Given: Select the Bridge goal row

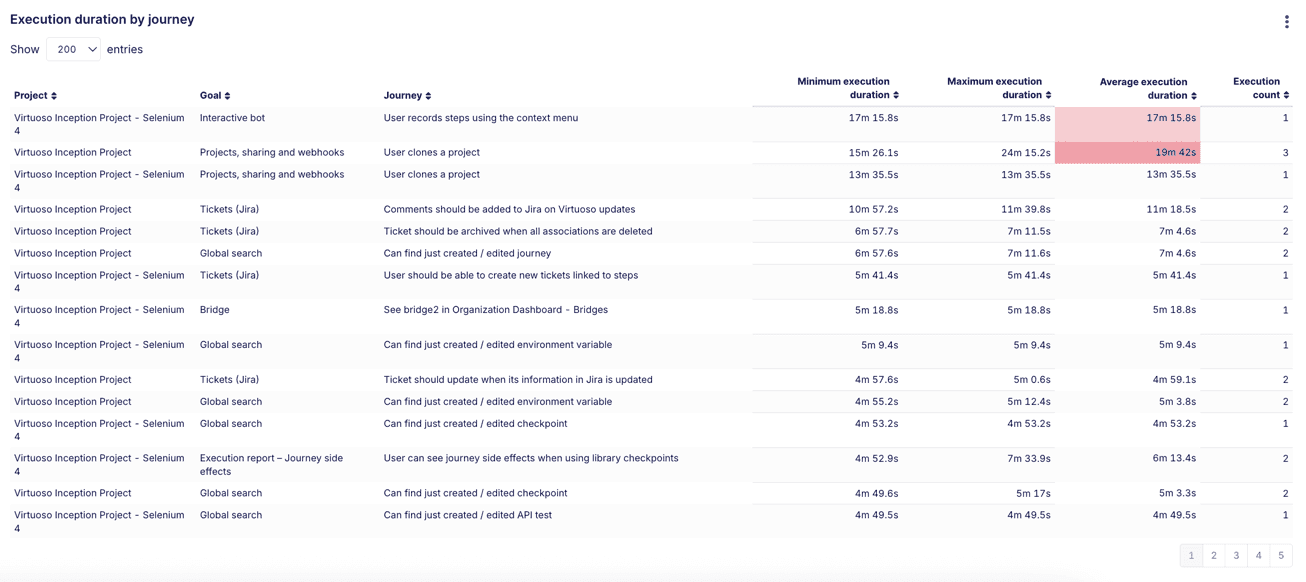Looking at the screenshot, I should click(x=213, y=309).
